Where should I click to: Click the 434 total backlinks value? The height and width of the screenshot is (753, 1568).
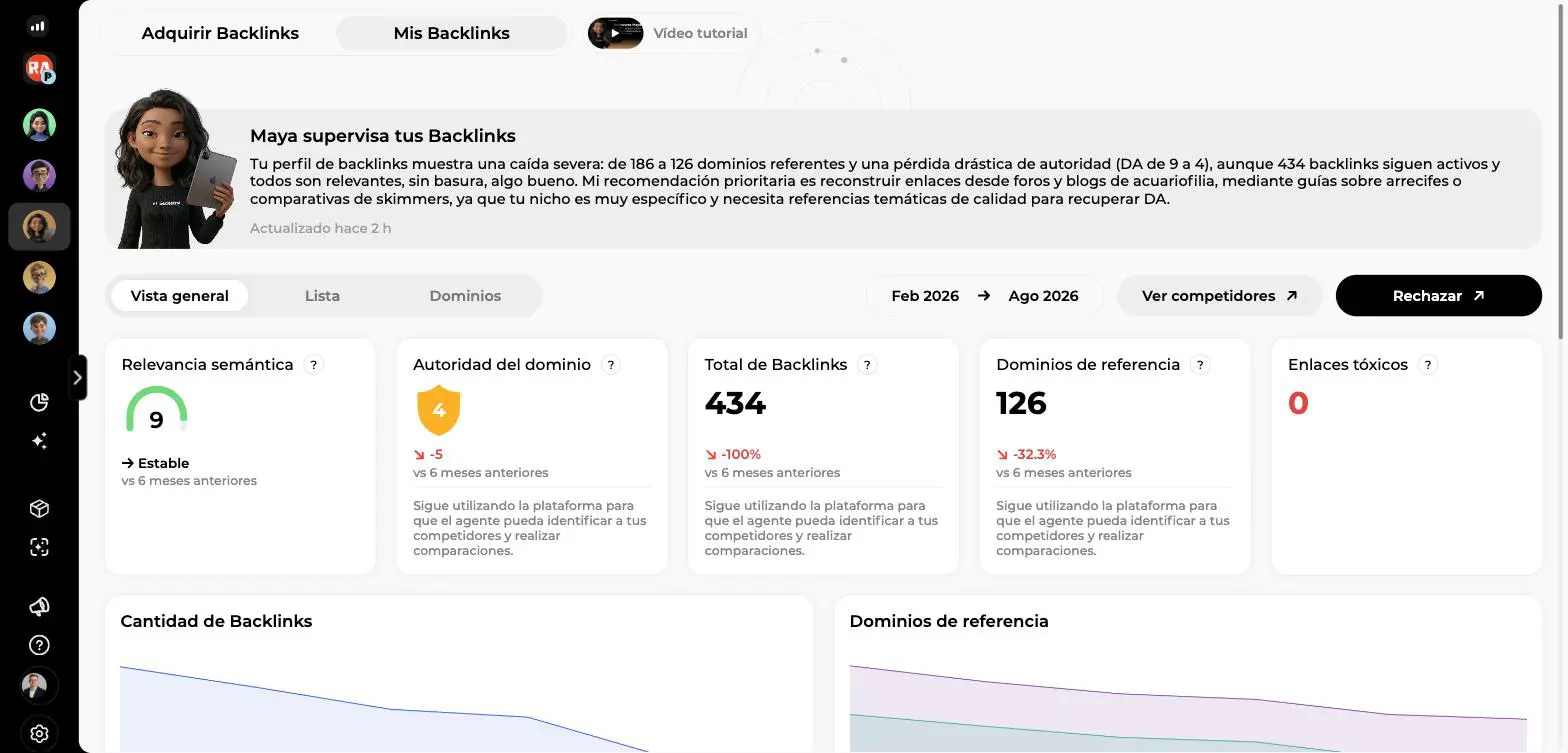pos(735,403)
